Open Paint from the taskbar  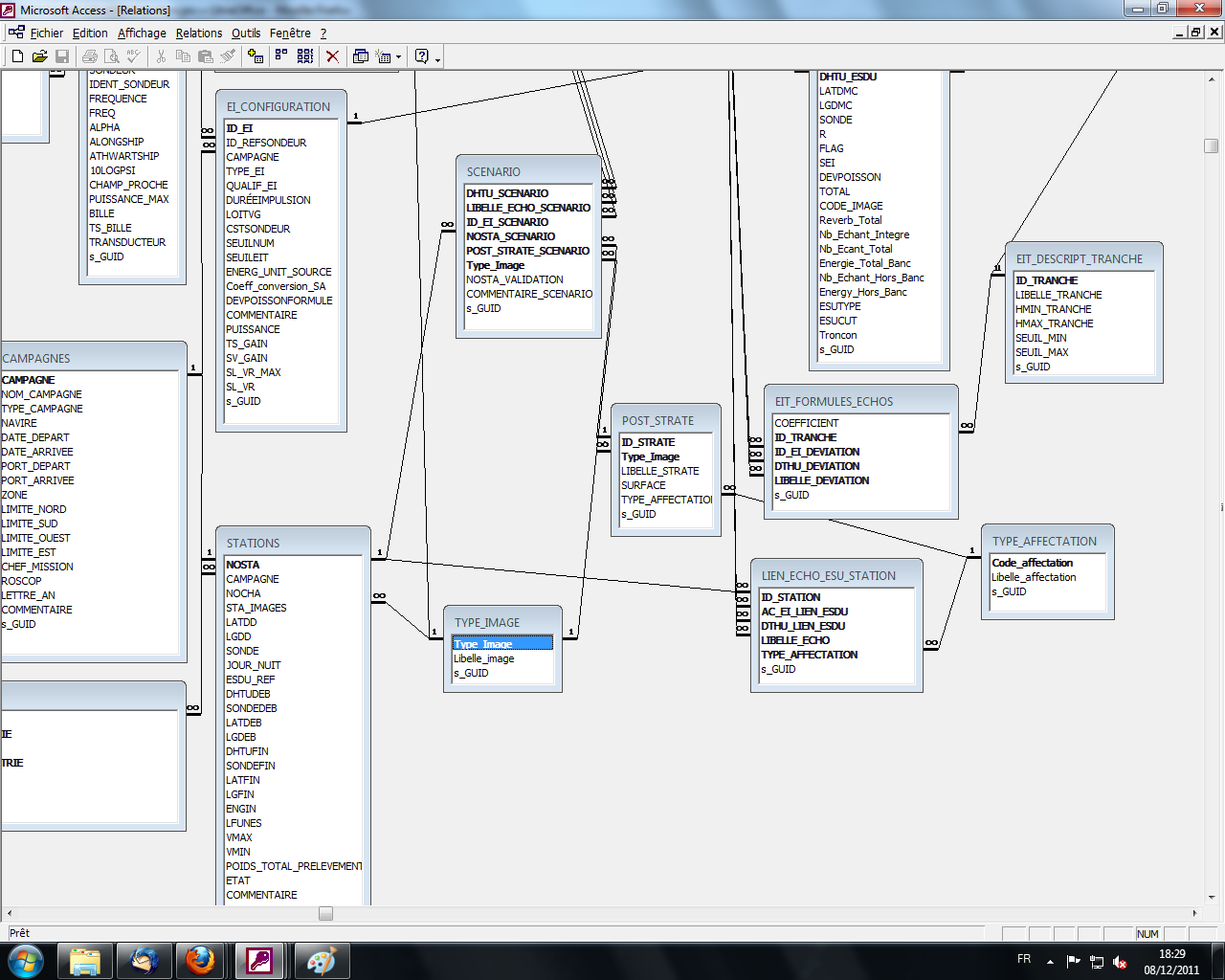coord(321,961)
